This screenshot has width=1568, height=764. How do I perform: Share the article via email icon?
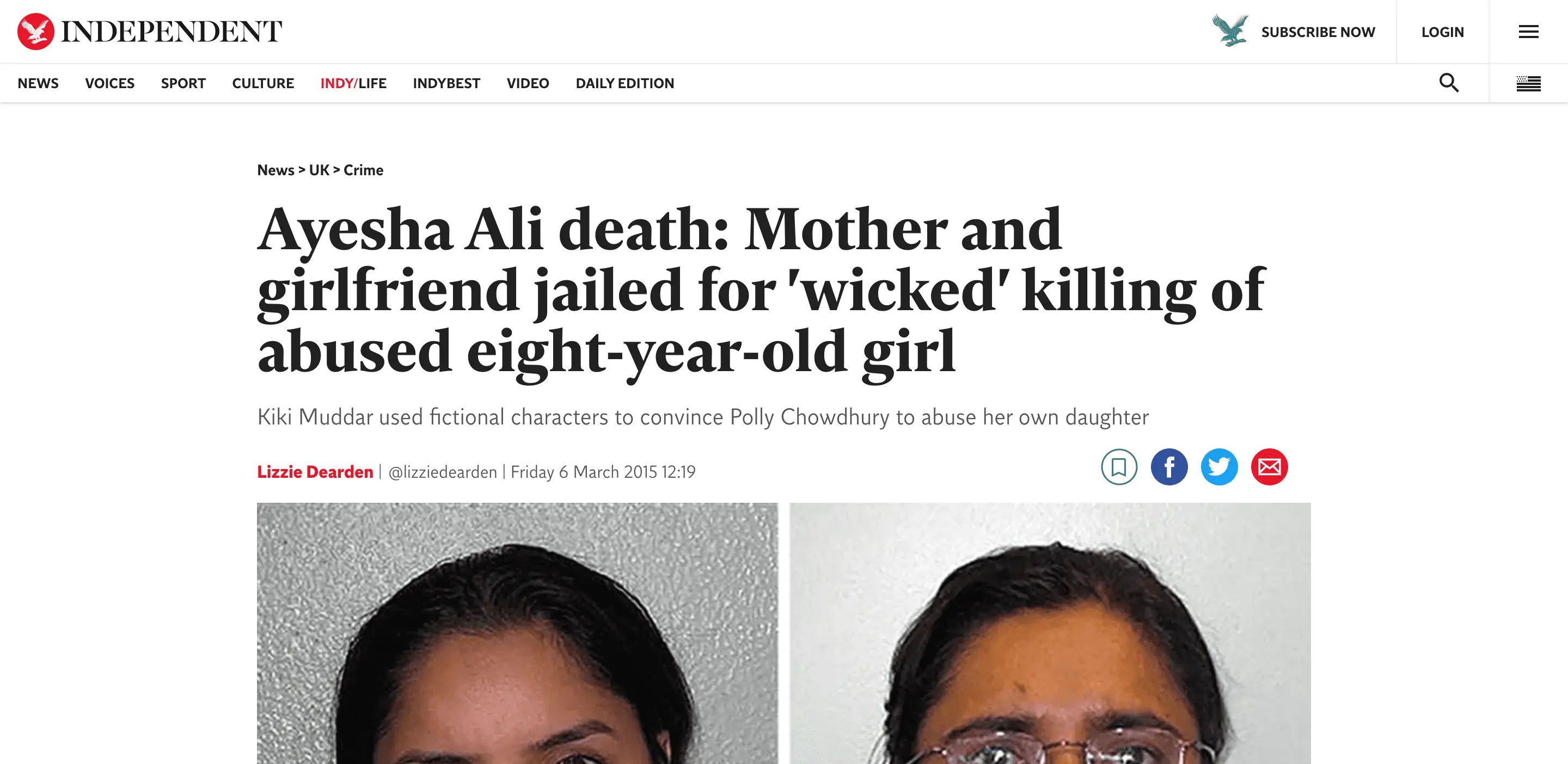[1269, 467]
